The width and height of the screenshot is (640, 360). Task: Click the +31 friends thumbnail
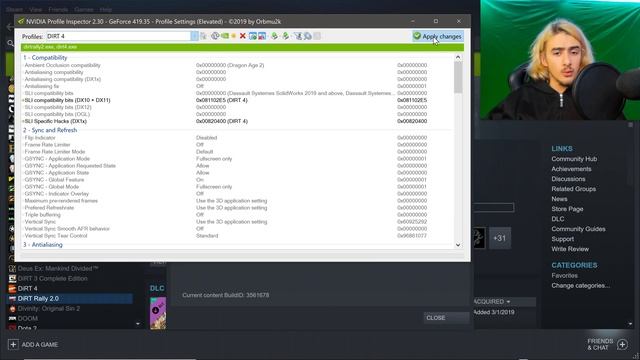500,238
